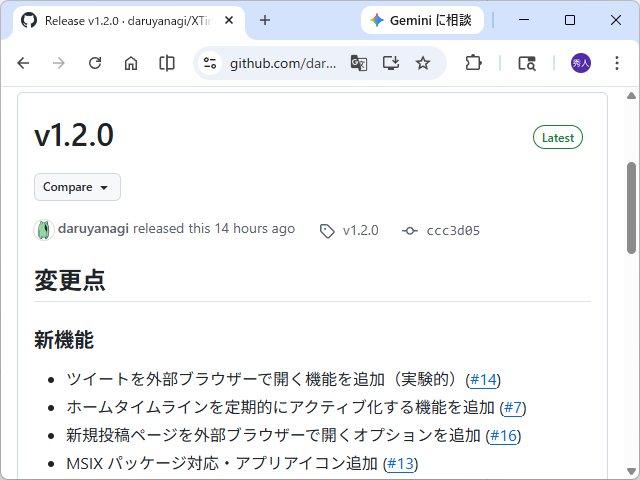Open the browser home page
Image resolution: width=640 pixels, height=480 pixels.
point(131,63)
